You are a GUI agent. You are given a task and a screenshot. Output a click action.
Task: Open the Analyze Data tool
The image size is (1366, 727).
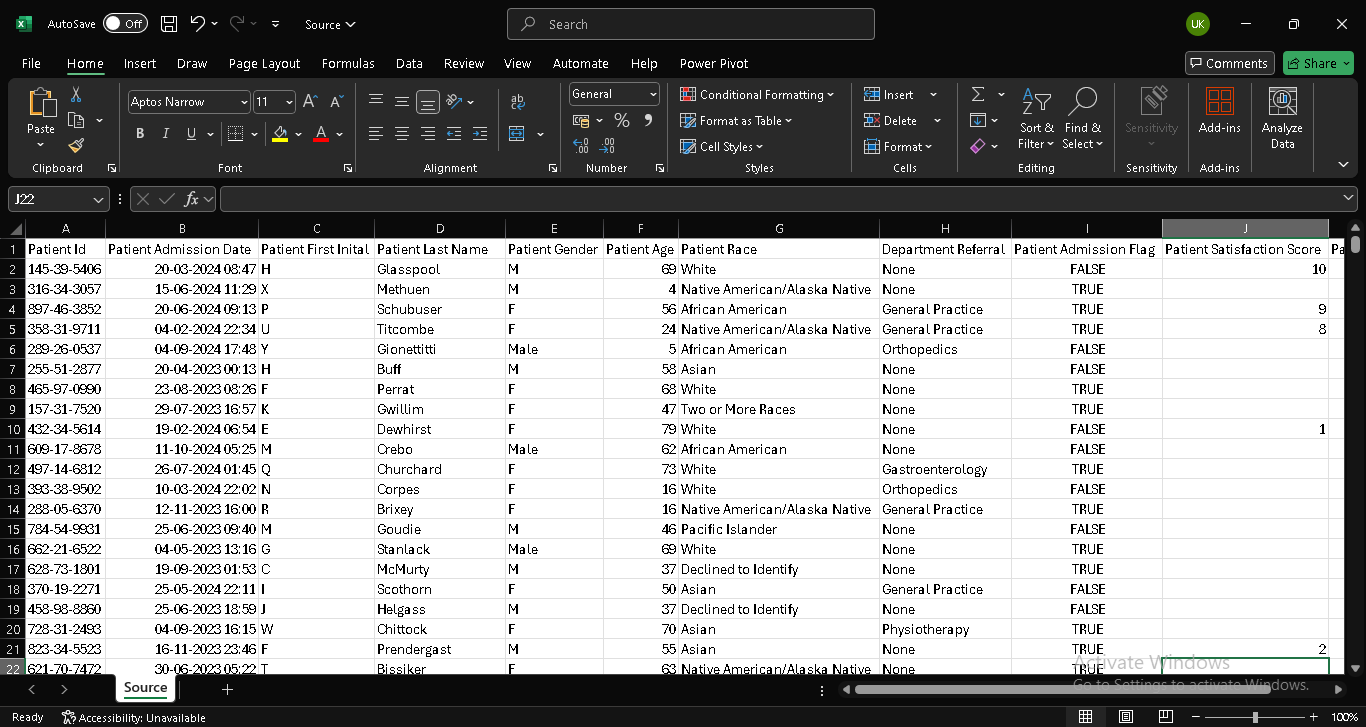pos(1282,118)
